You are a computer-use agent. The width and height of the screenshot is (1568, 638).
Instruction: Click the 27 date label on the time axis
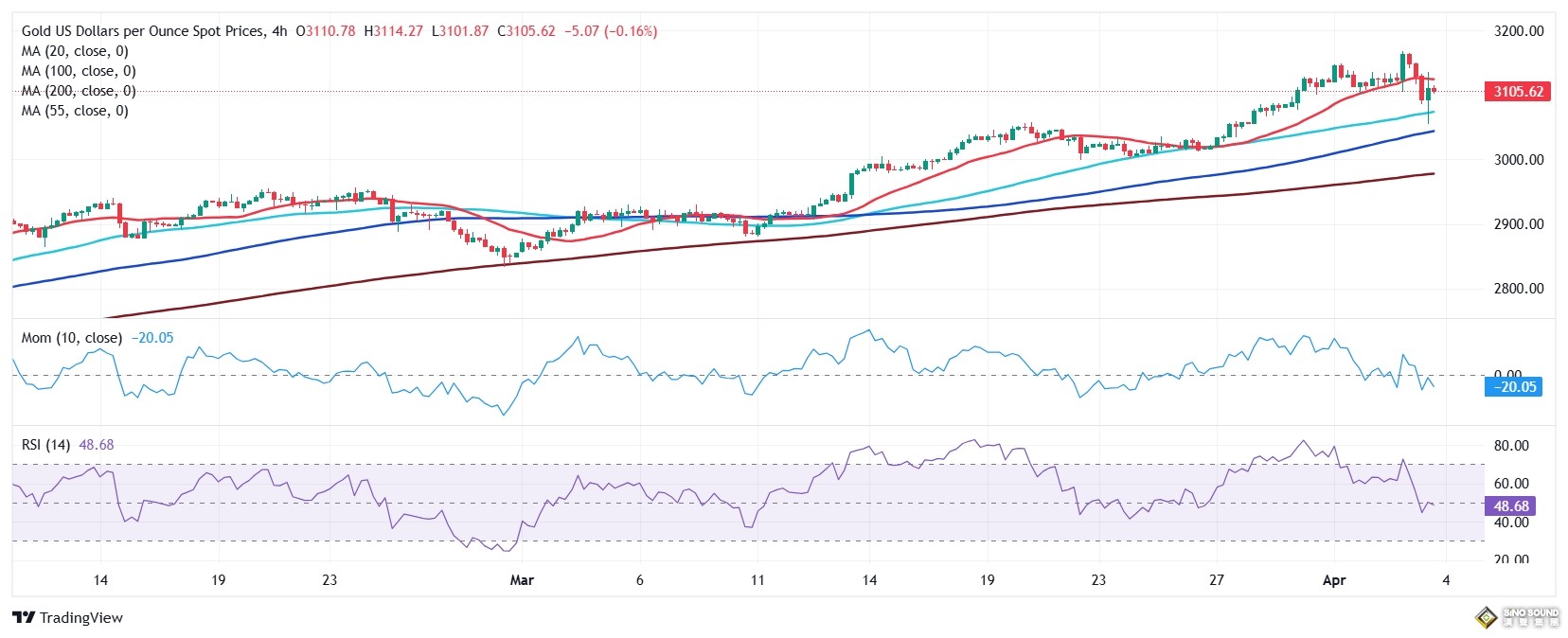point(1216,579)
